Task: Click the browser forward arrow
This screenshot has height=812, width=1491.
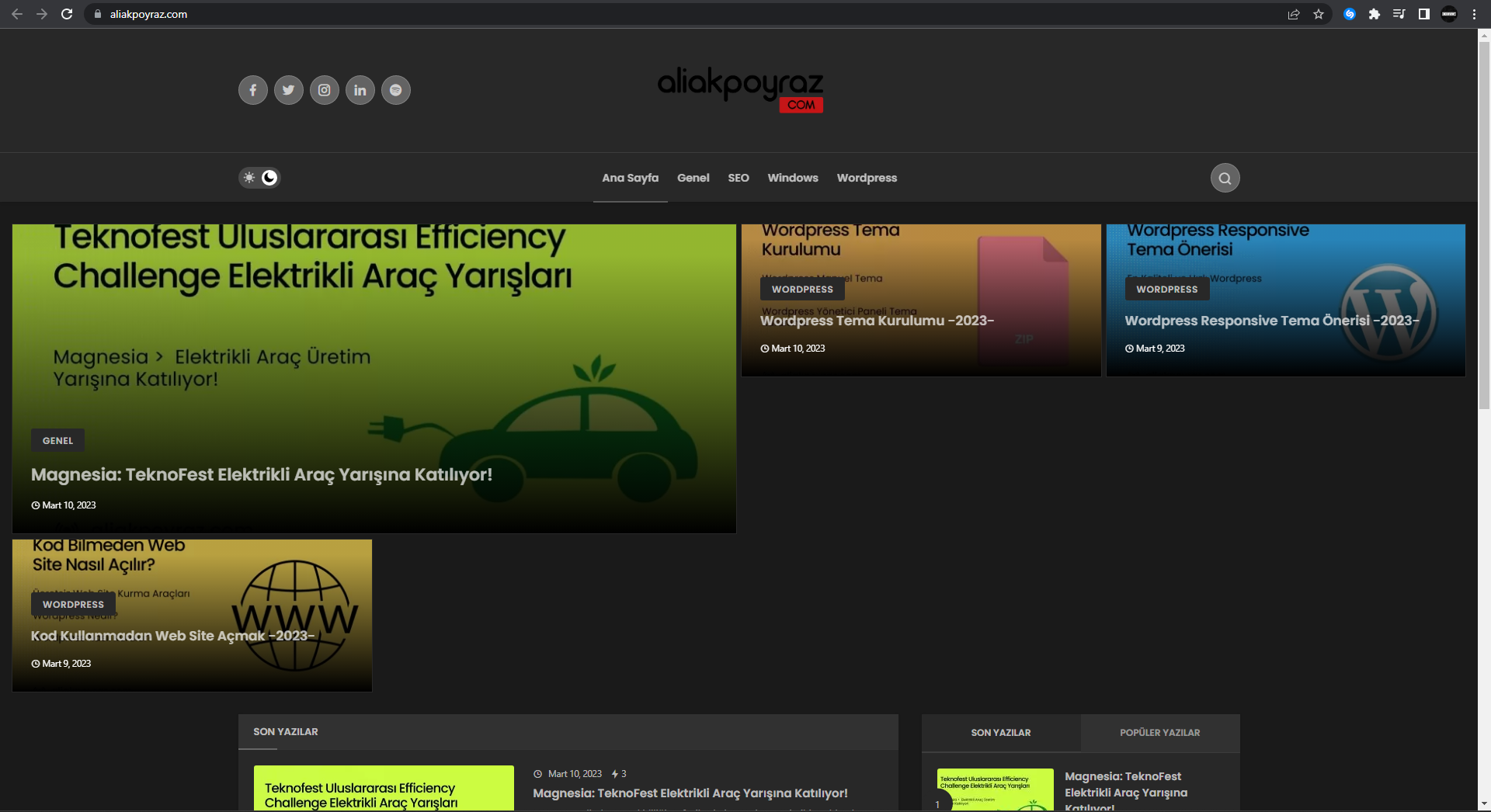Action: coord(42,14)
